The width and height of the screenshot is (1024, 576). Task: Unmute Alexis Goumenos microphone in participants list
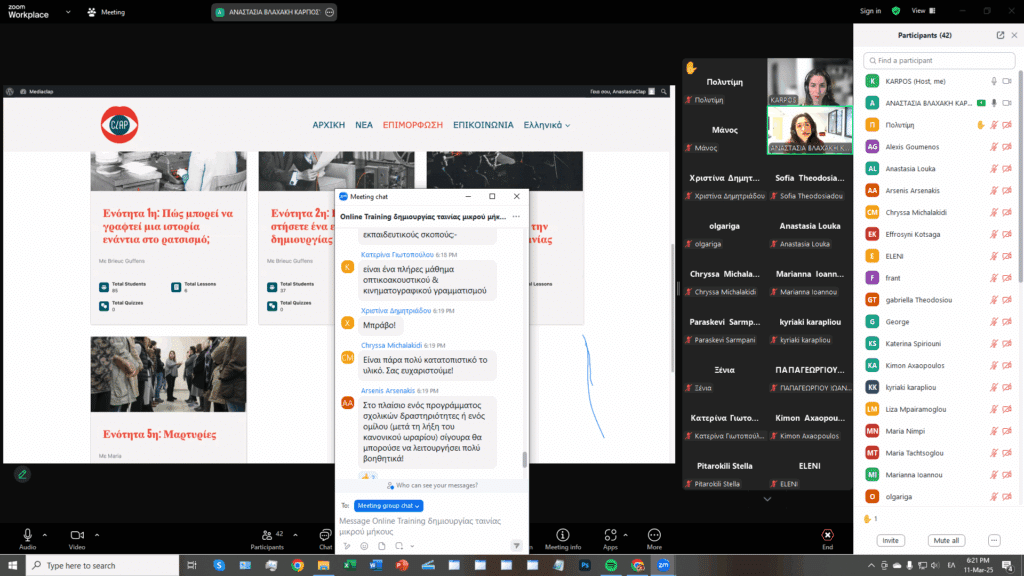pyautogui.click(x=994, y=147)
